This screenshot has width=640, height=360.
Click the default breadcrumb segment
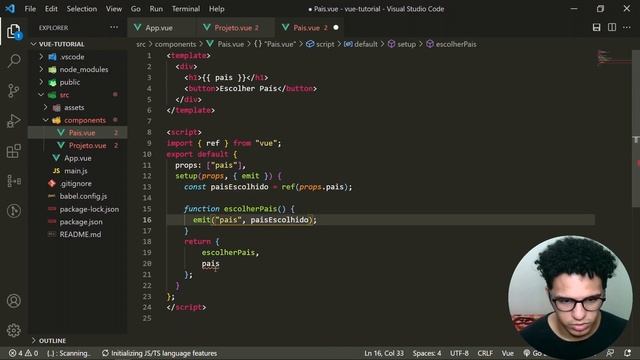pyautogui.click(x=361, y=44)
